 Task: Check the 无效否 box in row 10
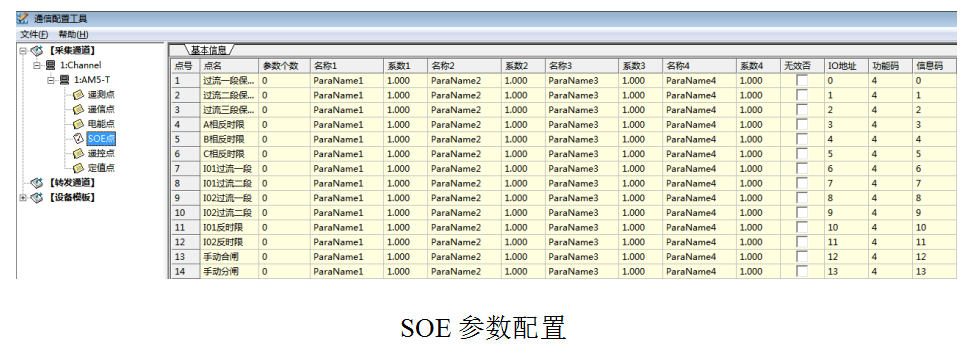pos(802,213)
